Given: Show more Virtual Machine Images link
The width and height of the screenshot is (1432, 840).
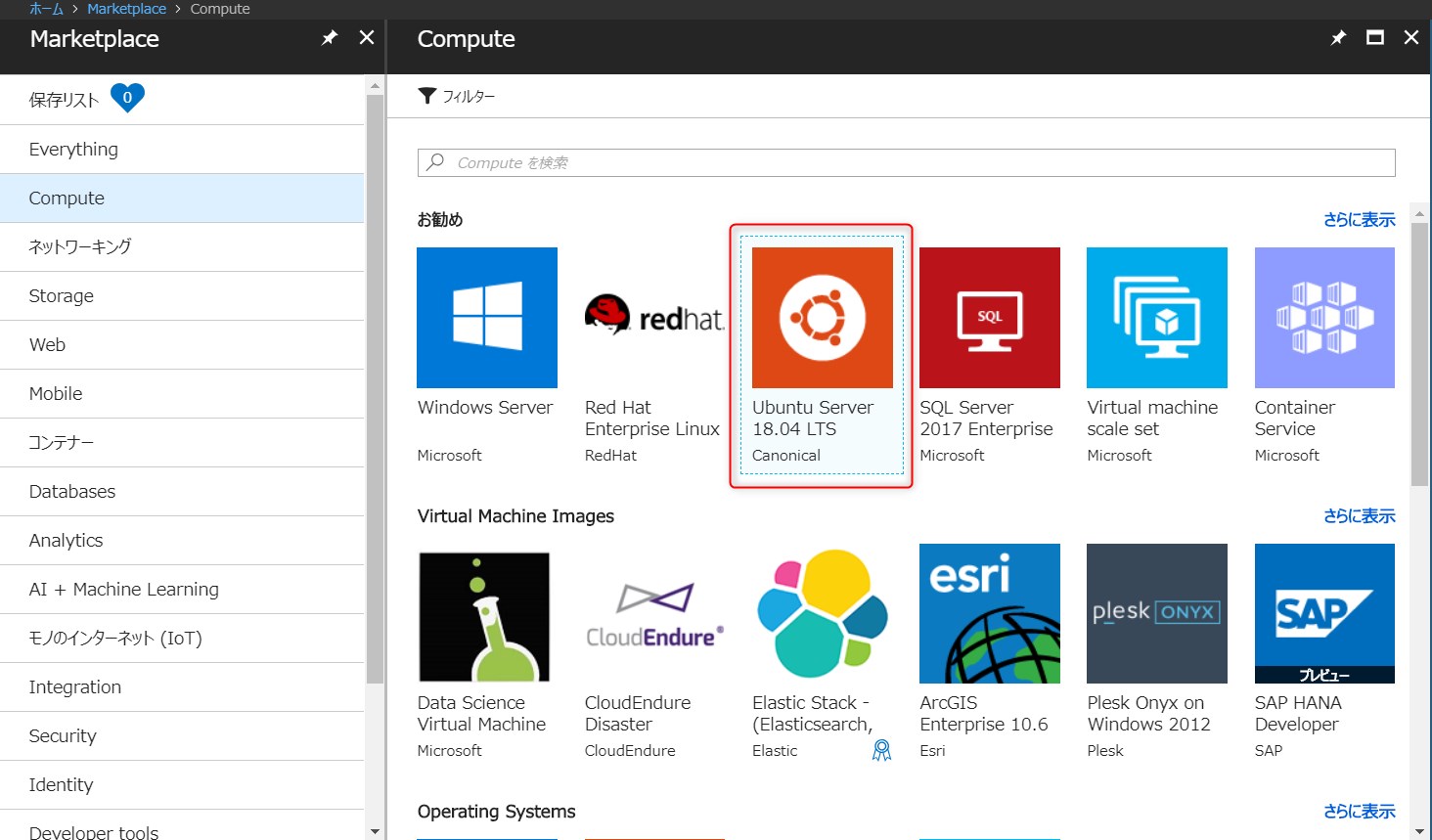Looking at the screenshot, I should tap(1359, 516).
